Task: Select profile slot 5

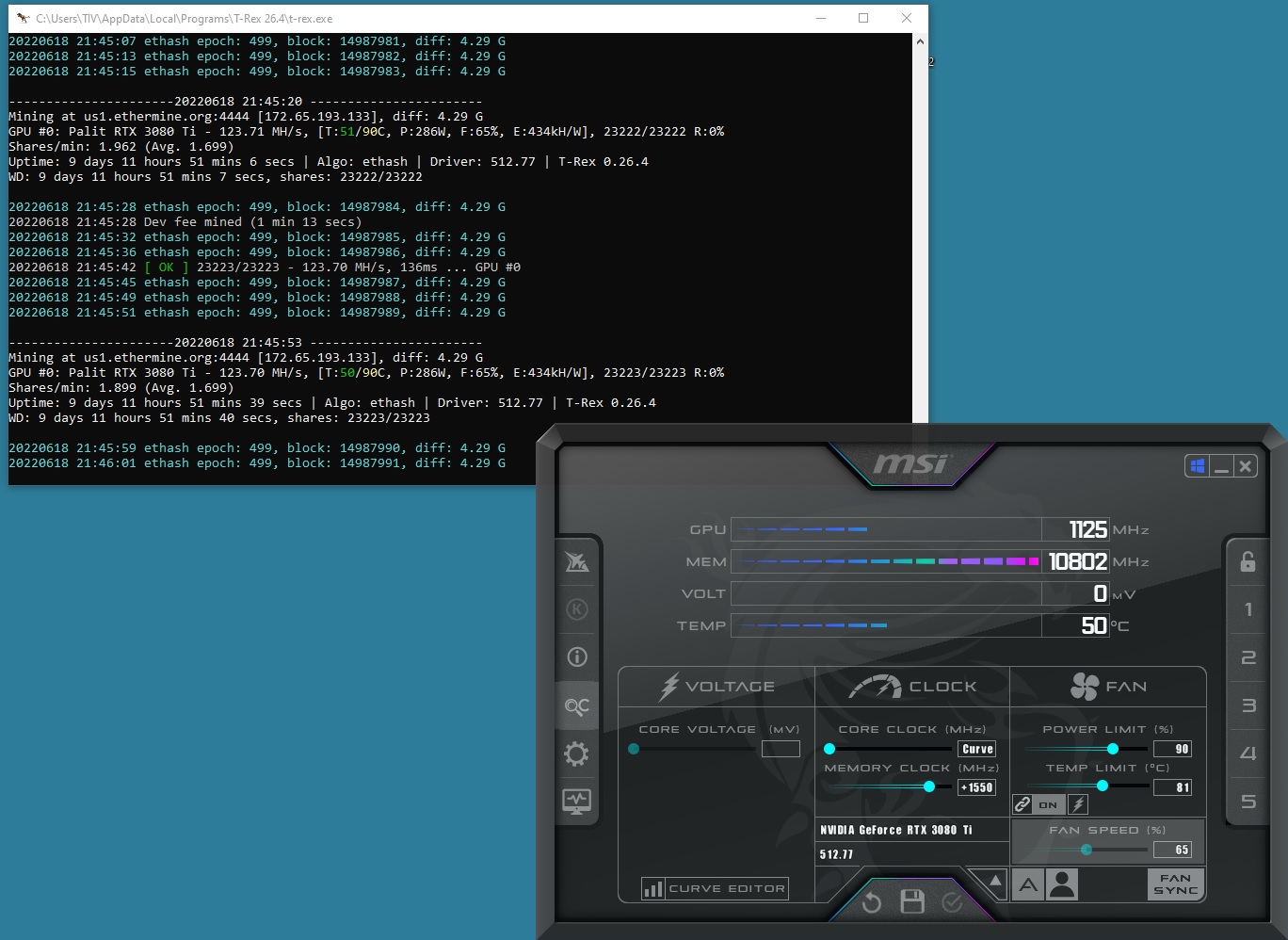Action: (1248, 802)
